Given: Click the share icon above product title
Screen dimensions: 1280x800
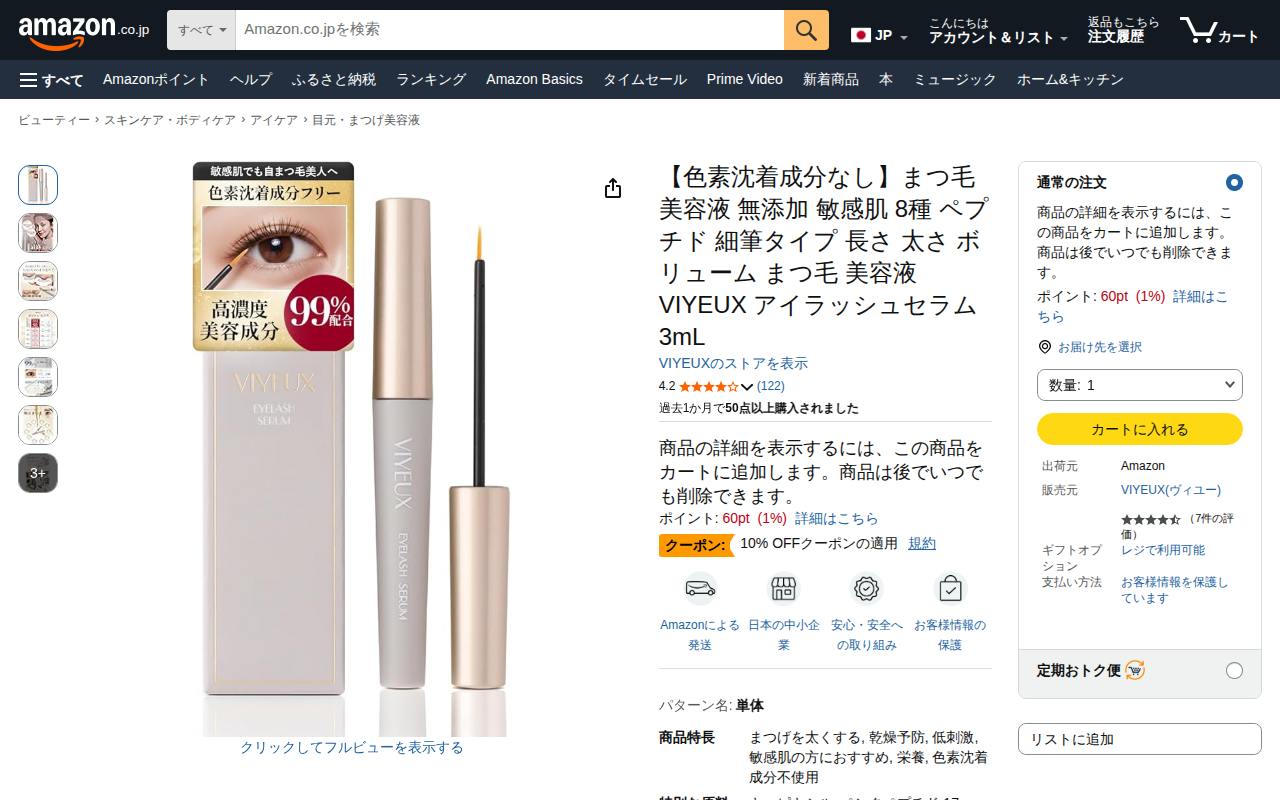Looking at the screenshot, I should point(613,189).
